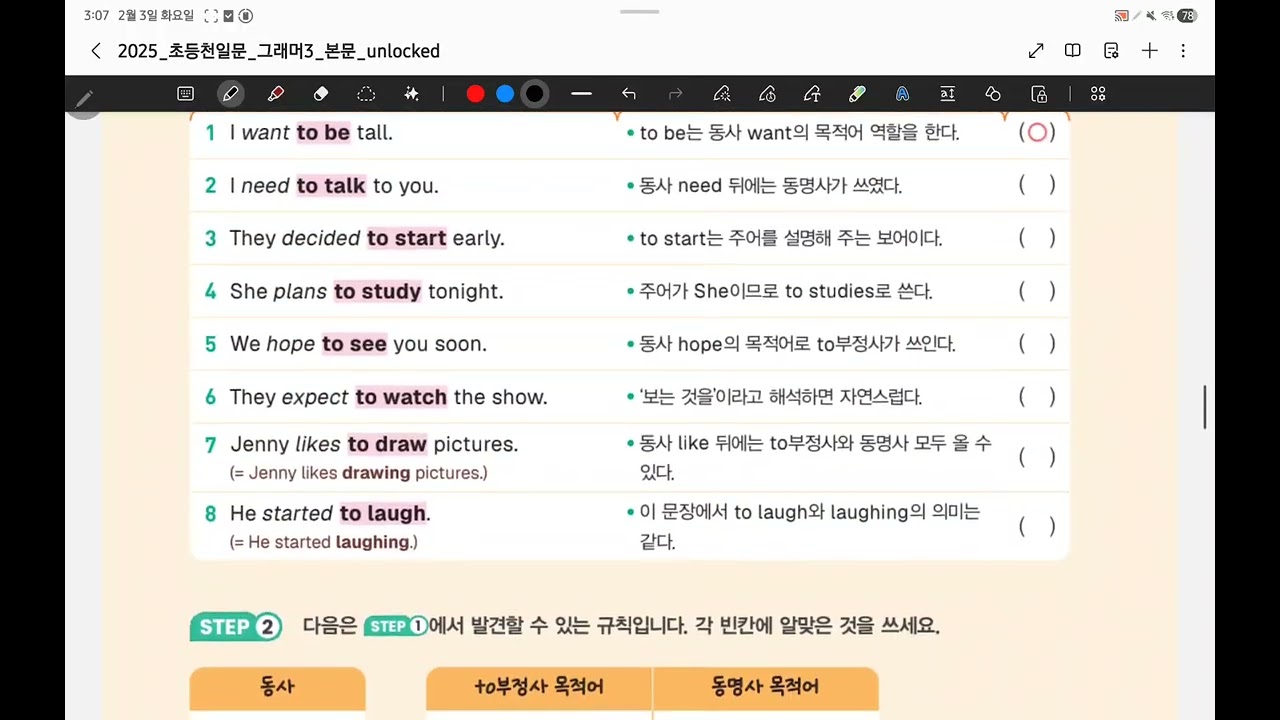Viewport: 1280px width, 720px height.
Task: Tap 'He started to laugh.'
Action: pos(330,514)
